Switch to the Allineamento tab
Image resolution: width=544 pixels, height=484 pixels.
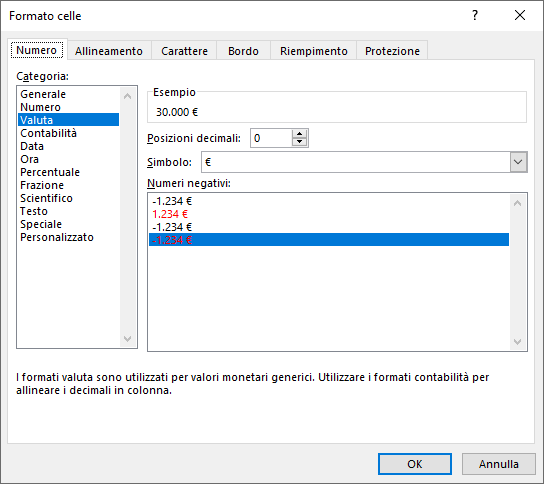tap(109, 51)
